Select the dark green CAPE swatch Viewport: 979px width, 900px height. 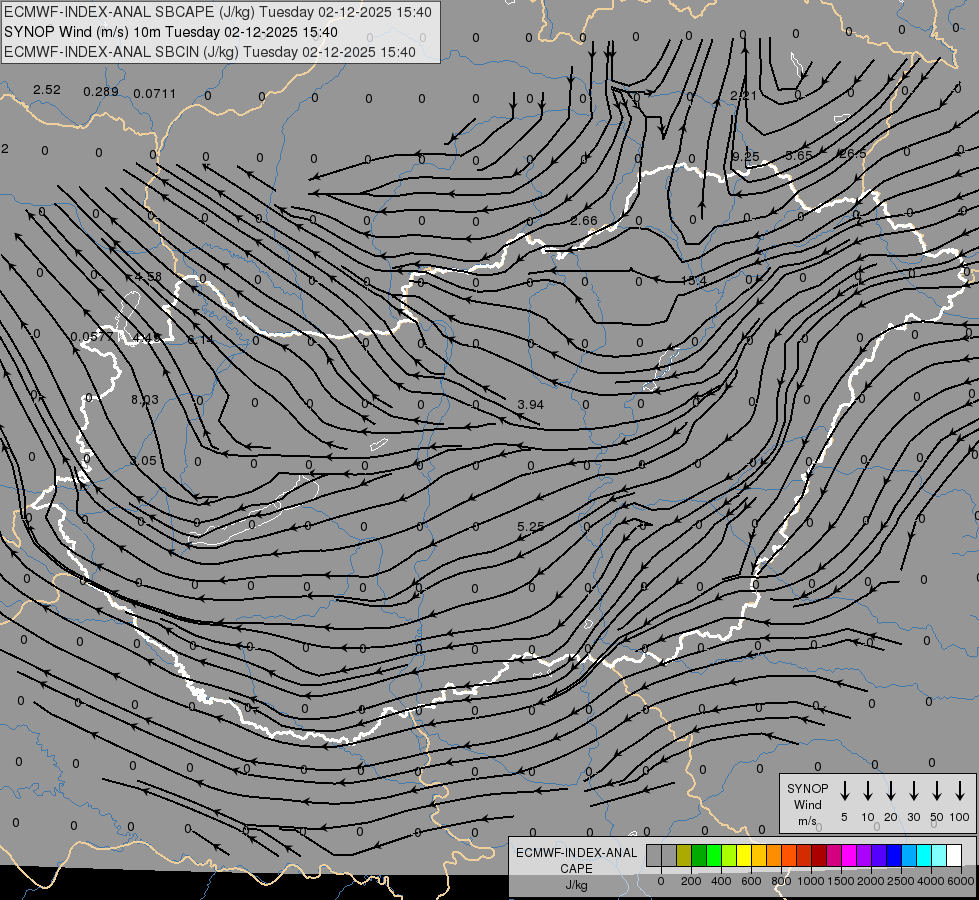pyautogui.click(x=699, y=855)
